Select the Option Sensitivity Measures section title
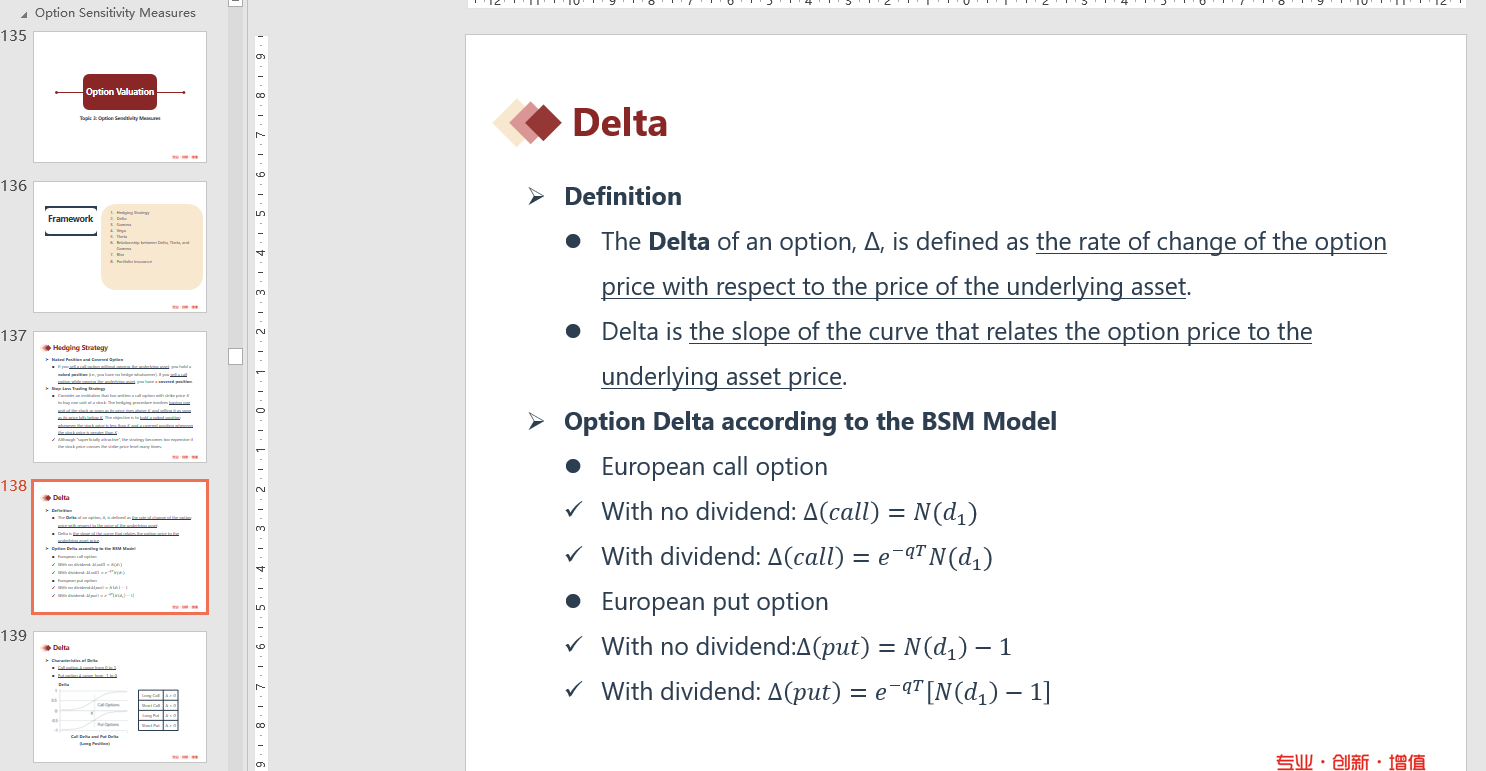1486x771 pixels. [115, 13]
